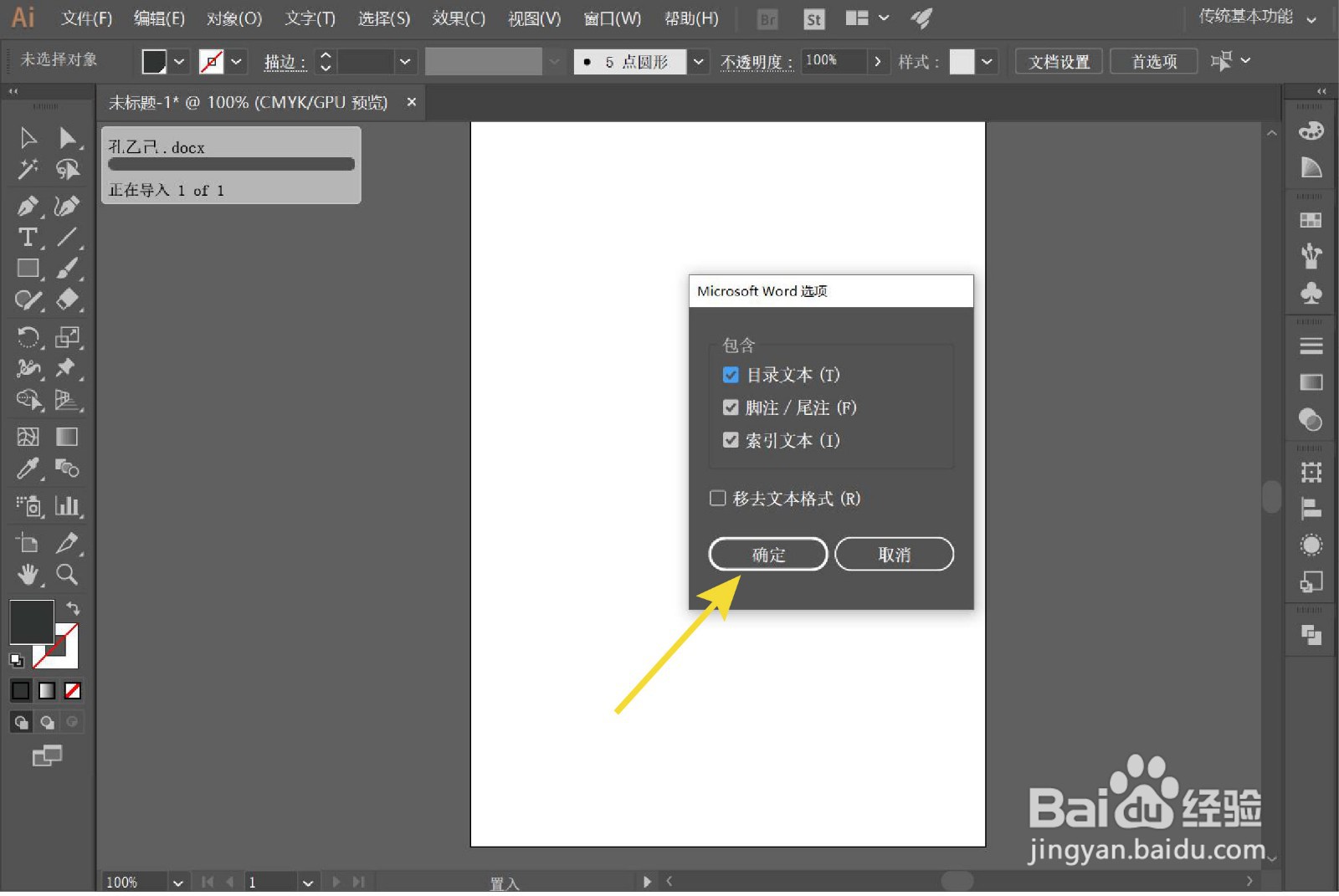This screenshot has width=1339, height=896.
Task: Select the Eraser tool
Action: [68, 300]
